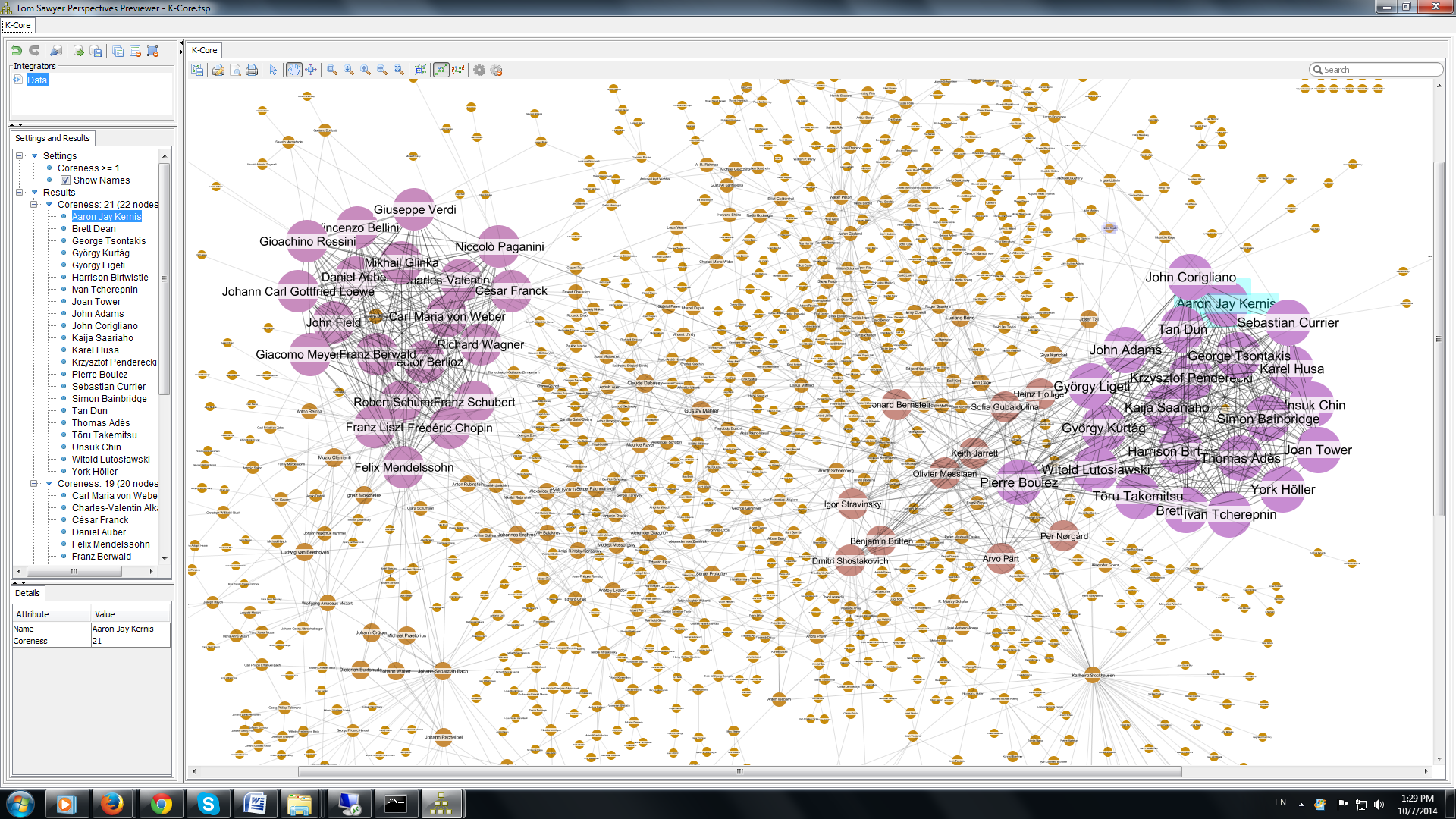
Task: Collapse the Settings tree node
Action: [20, 156]
